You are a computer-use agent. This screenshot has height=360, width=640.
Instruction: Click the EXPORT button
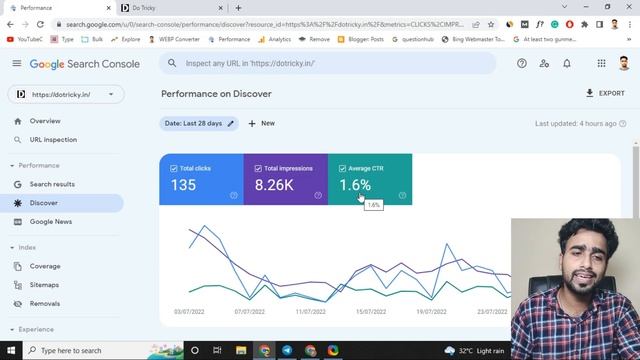[x=605, y=93]
